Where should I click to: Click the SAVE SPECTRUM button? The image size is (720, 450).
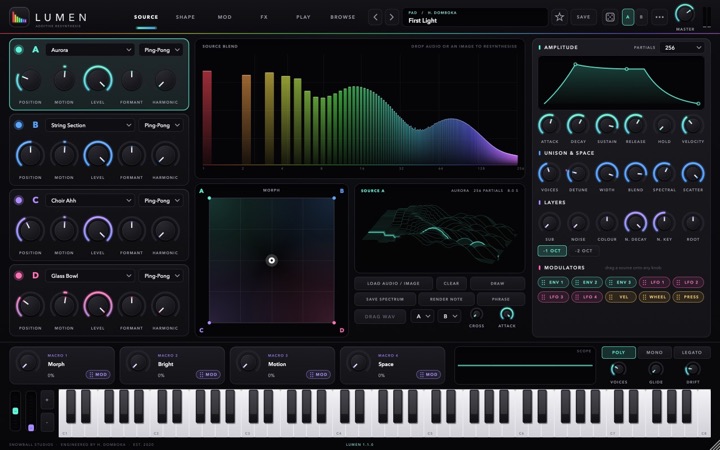click(x=385, y=299)
